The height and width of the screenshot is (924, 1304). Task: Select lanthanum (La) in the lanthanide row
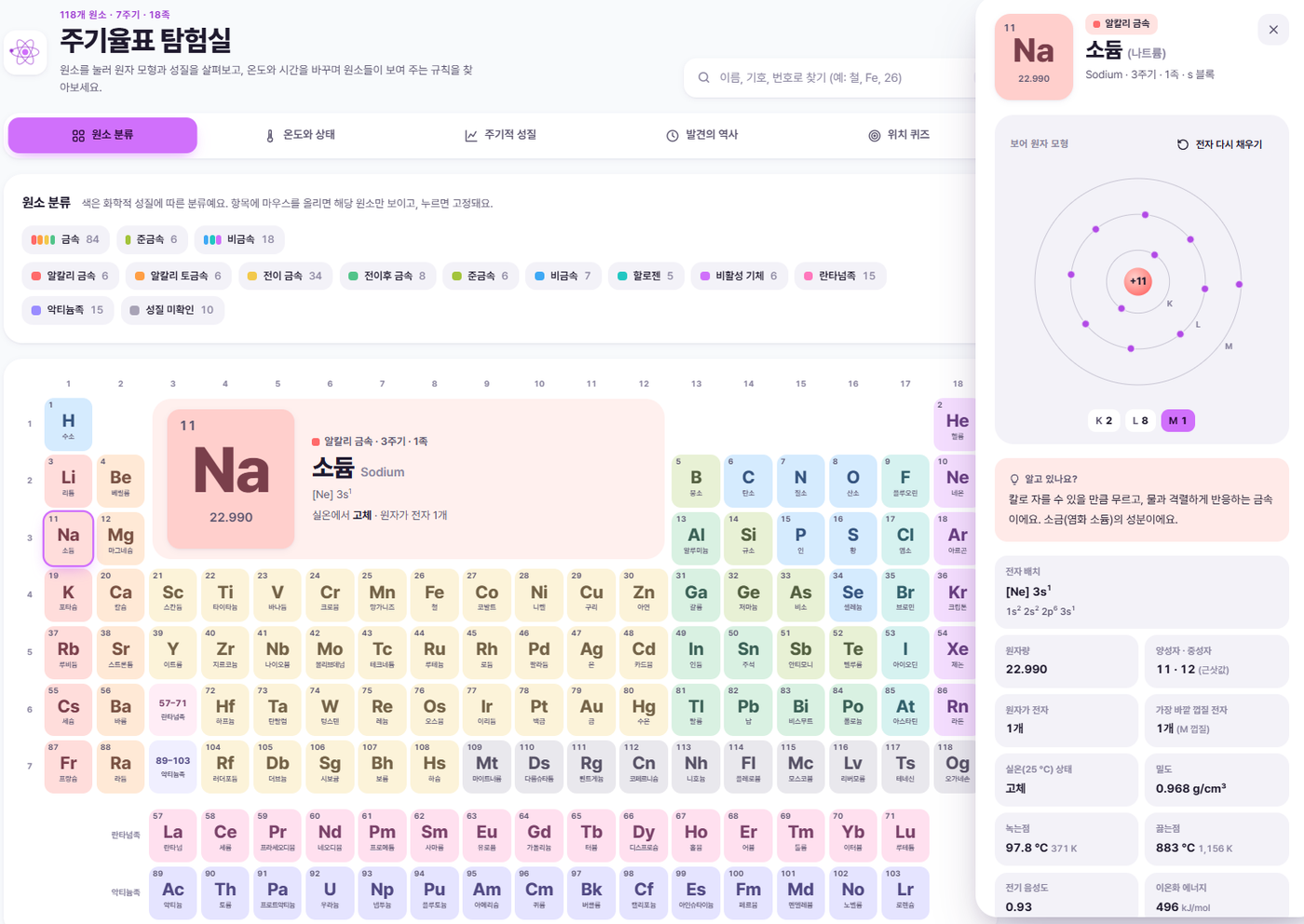point(172,836)
